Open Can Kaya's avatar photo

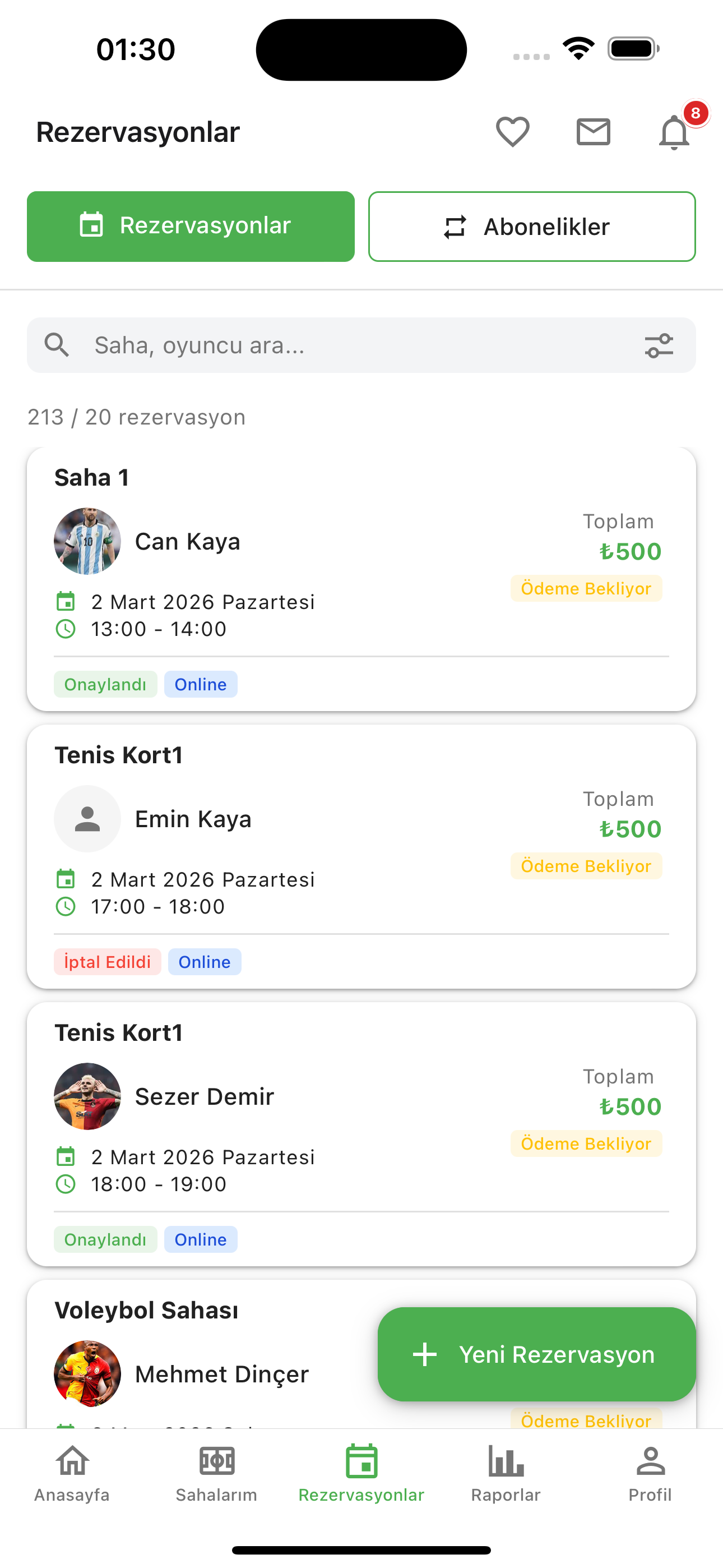click(87, 541)
